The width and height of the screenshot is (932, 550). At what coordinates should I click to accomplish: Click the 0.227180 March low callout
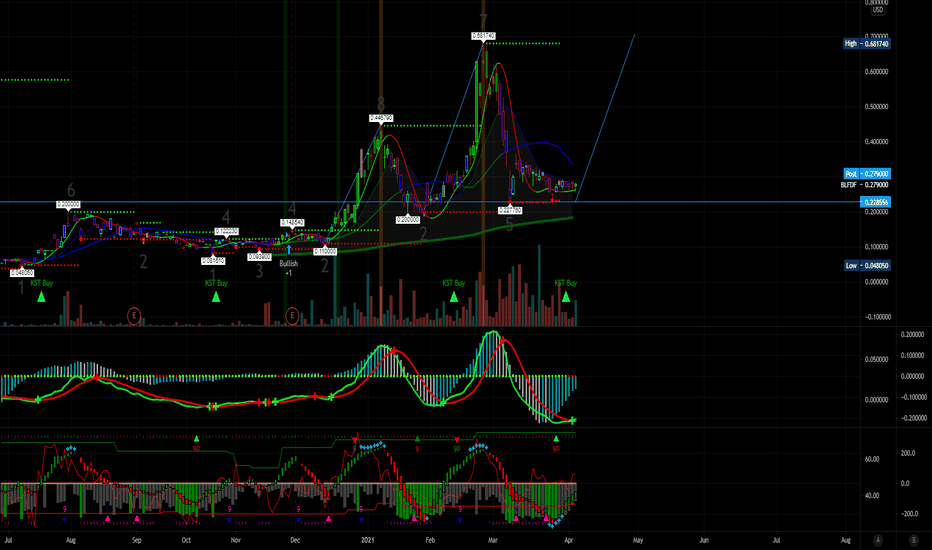click(x=510, y=210)
